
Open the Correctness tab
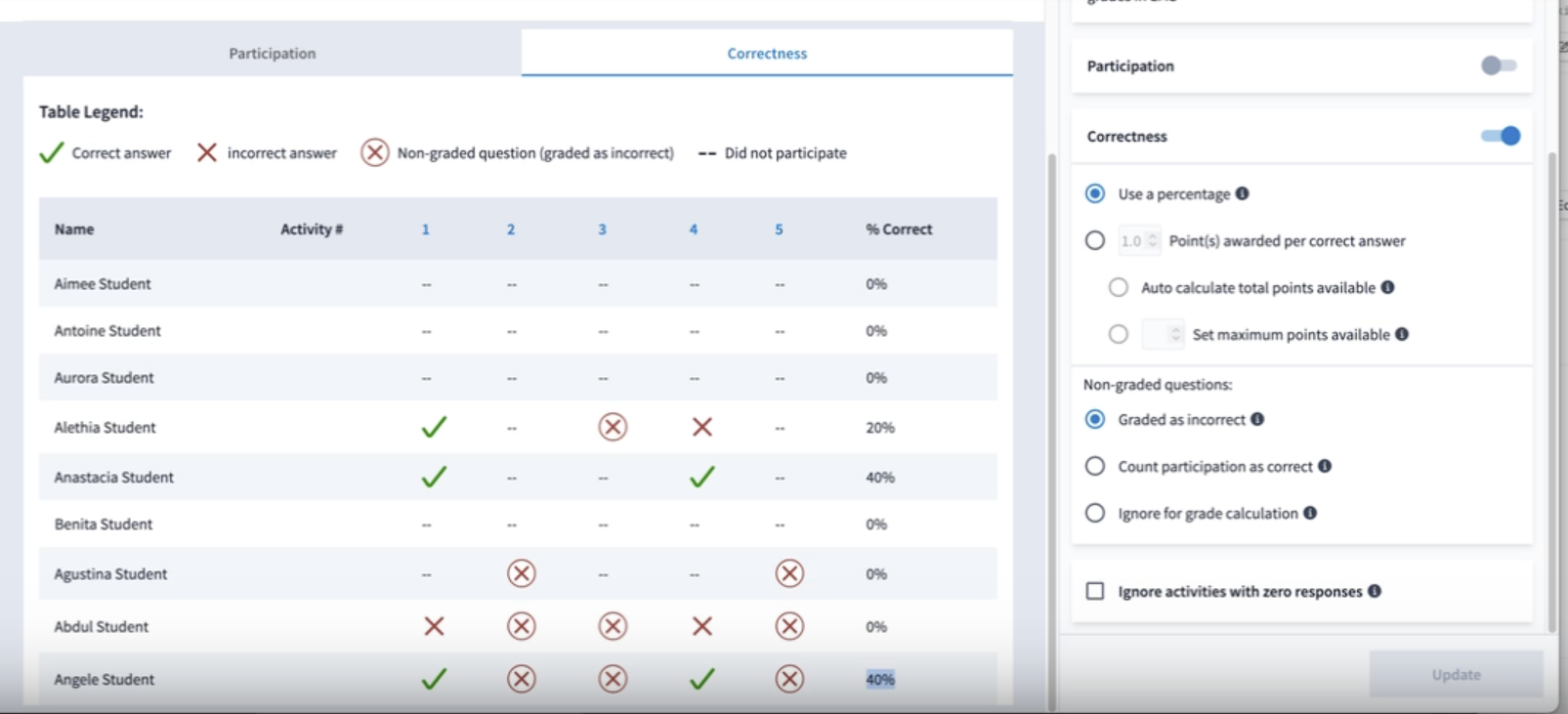pos(767,53)
